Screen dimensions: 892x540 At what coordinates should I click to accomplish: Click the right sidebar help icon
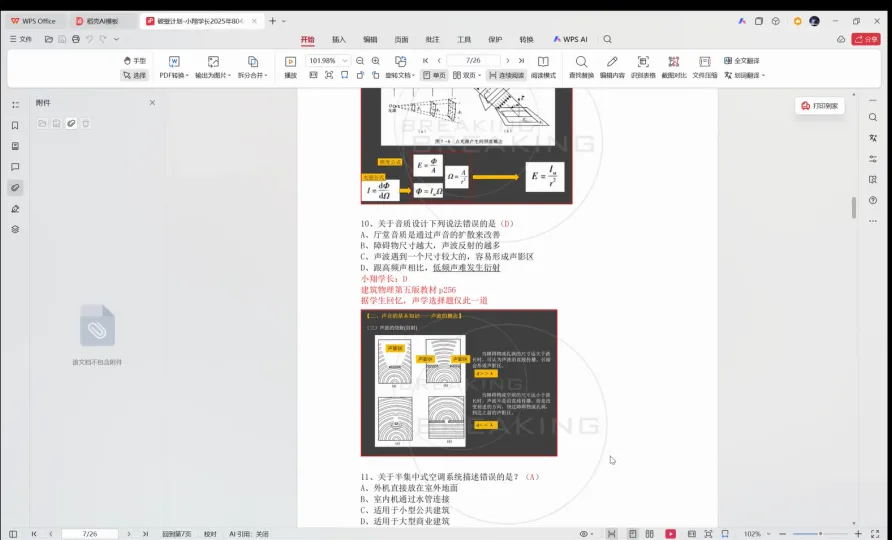(873, 200)
